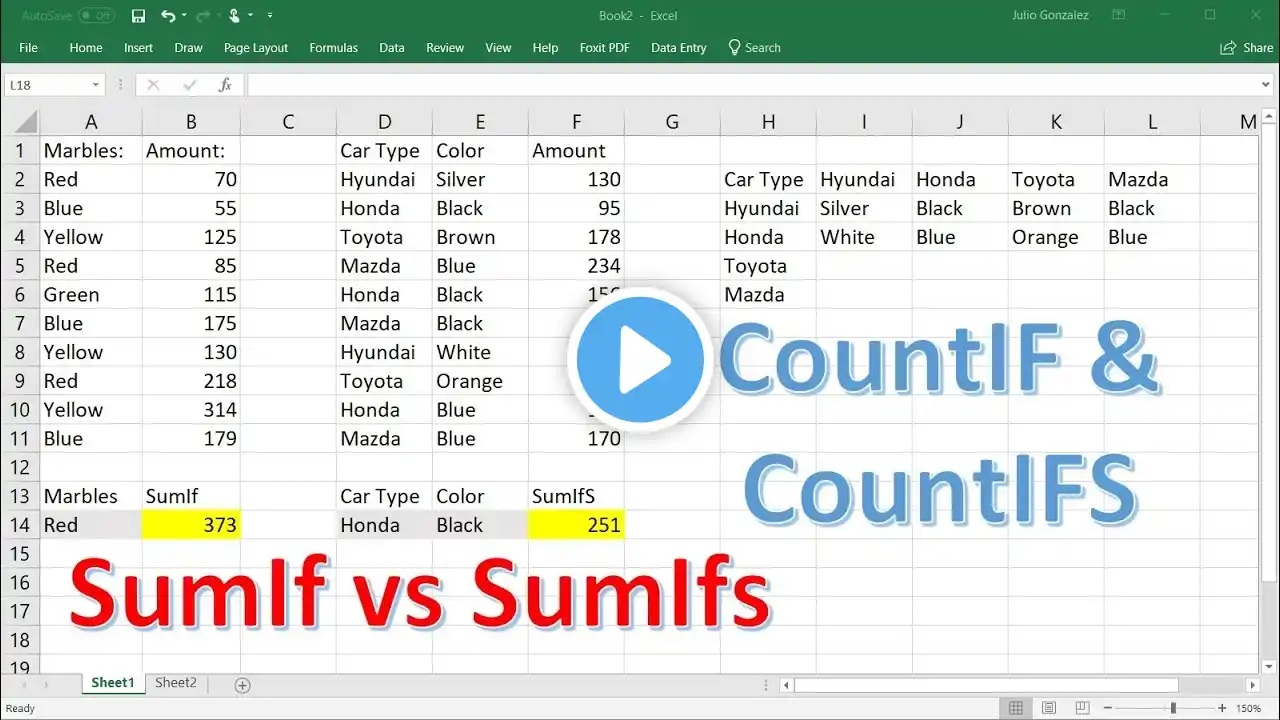1280x720 pixels.
Task: Click the 150% zoom level
Action: pos(1248,708)
